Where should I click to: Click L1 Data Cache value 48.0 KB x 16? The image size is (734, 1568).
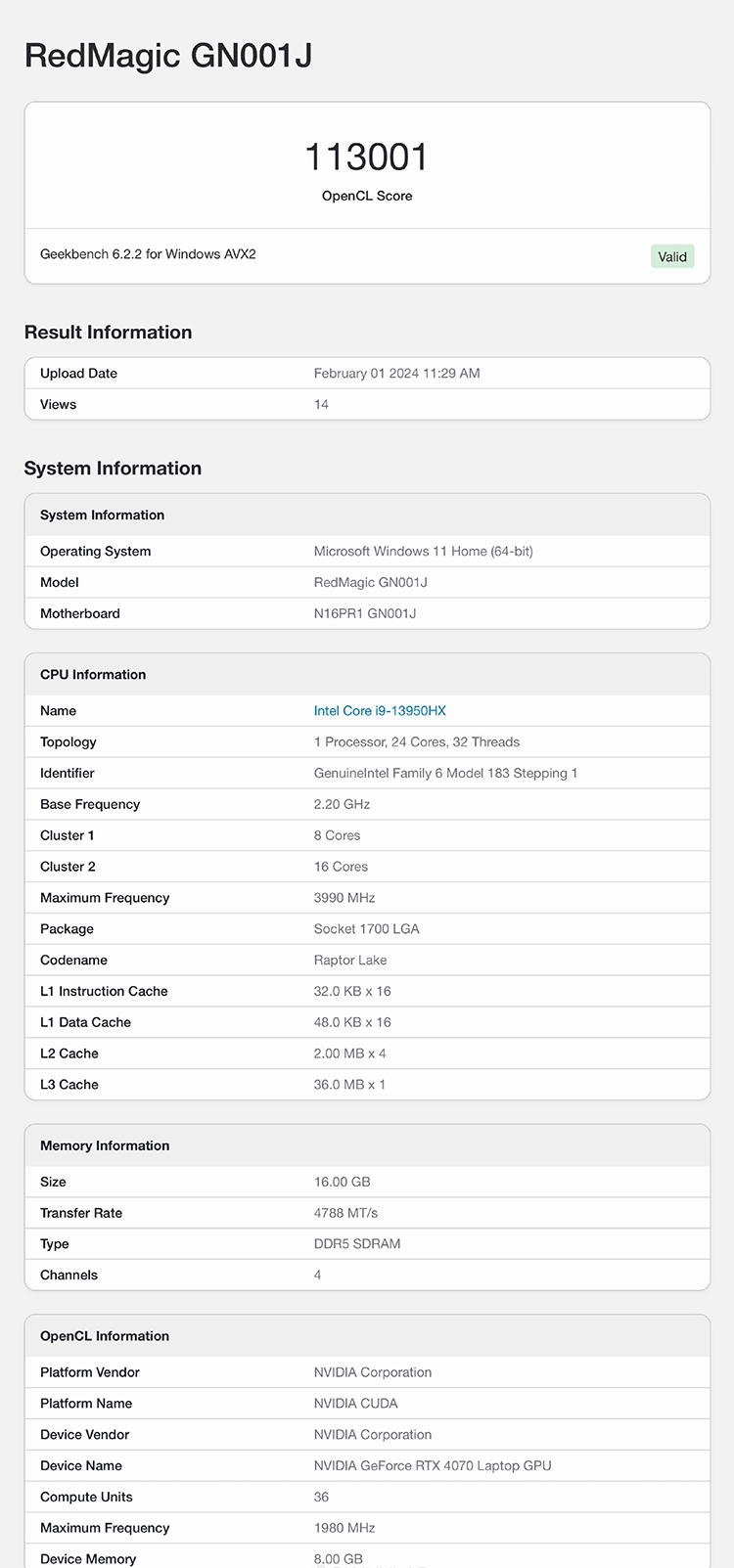pyautogui.click(x=352, y=1023)
